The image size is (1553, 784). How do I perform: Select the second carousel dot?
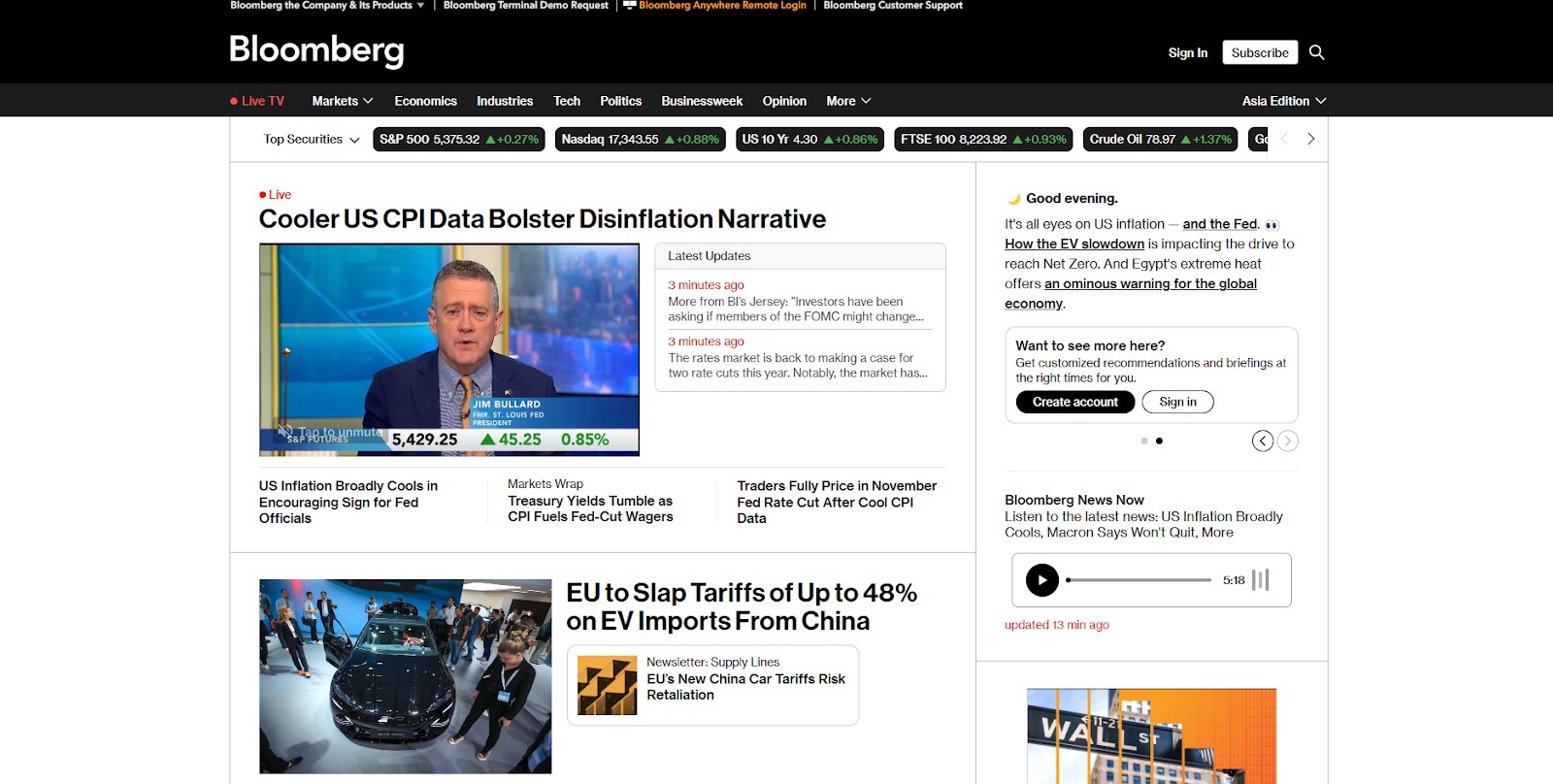pyautogui.click(x=1159, y=441)
